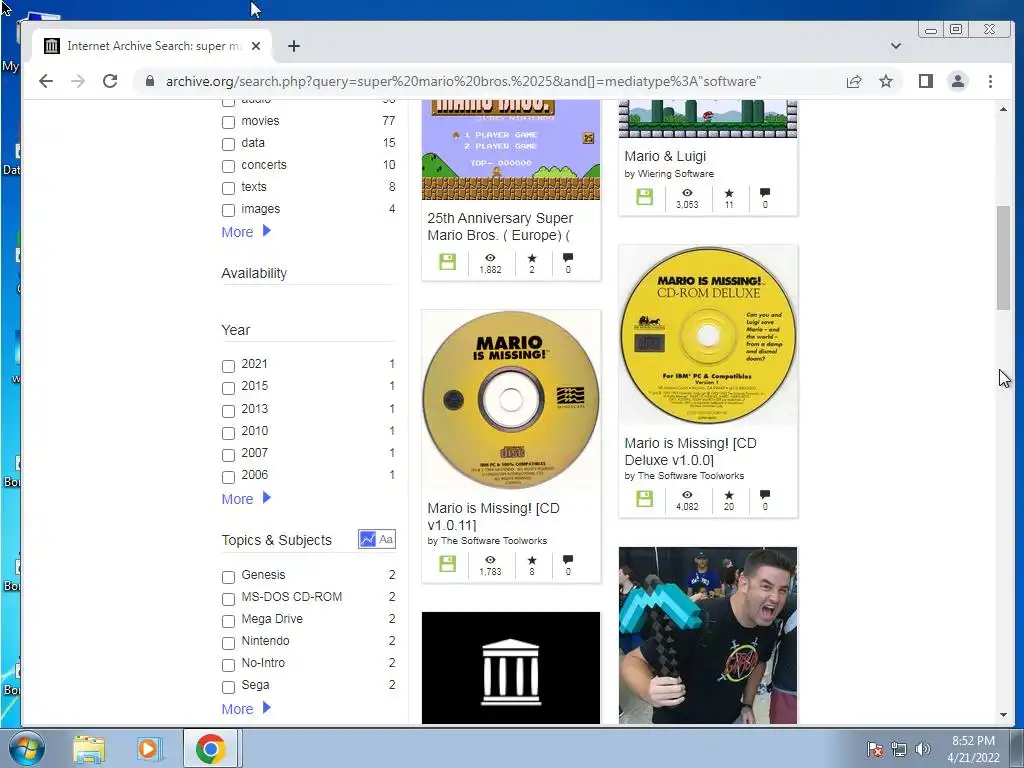
Task: Expand More under Year filters
Action: (246, 499)
